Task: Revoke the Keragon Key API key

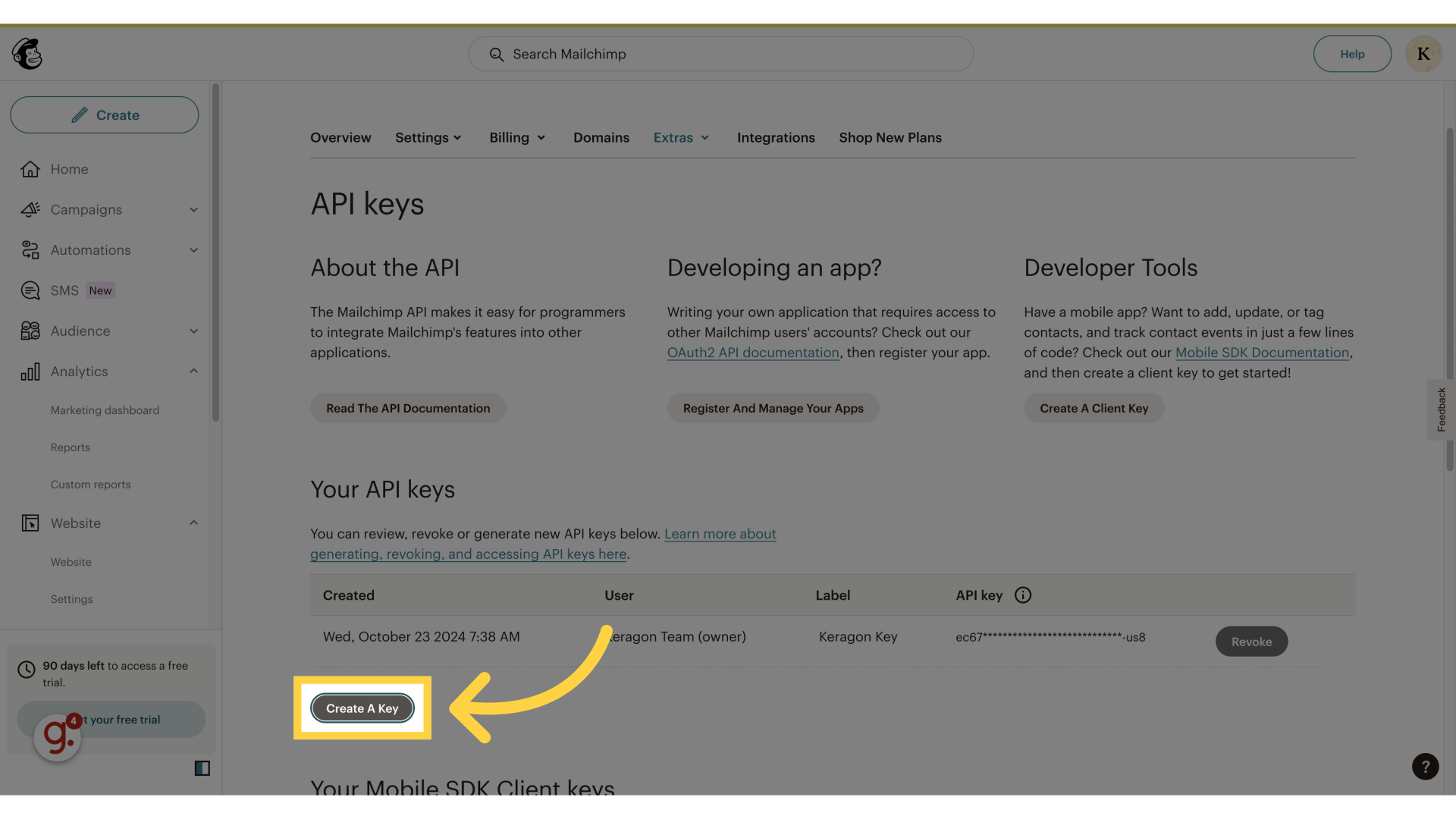Action: point(1251,642)
